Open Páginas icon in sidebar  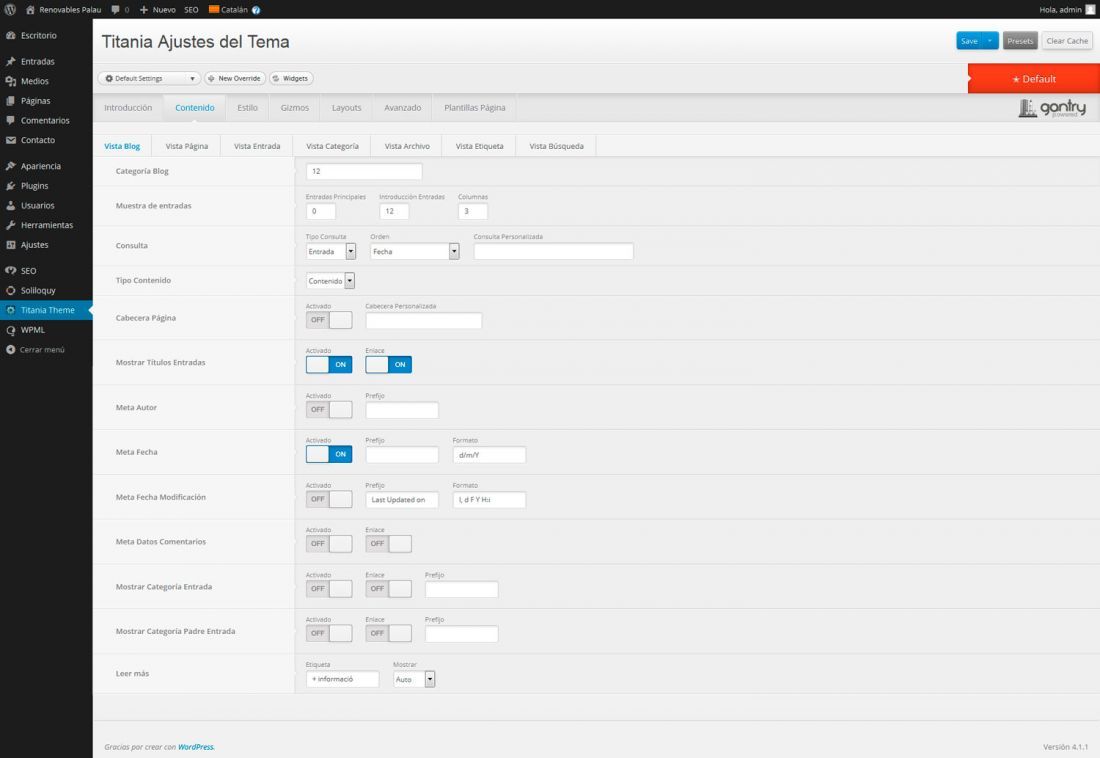click(11, 101)
